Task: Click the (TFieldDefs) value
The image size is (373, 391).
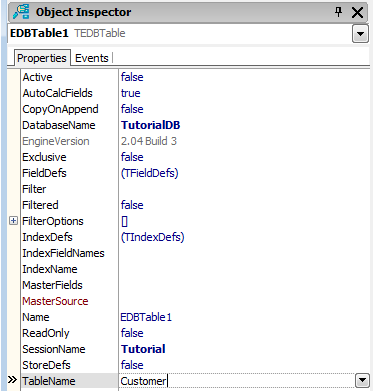Action: coord(150,173)
